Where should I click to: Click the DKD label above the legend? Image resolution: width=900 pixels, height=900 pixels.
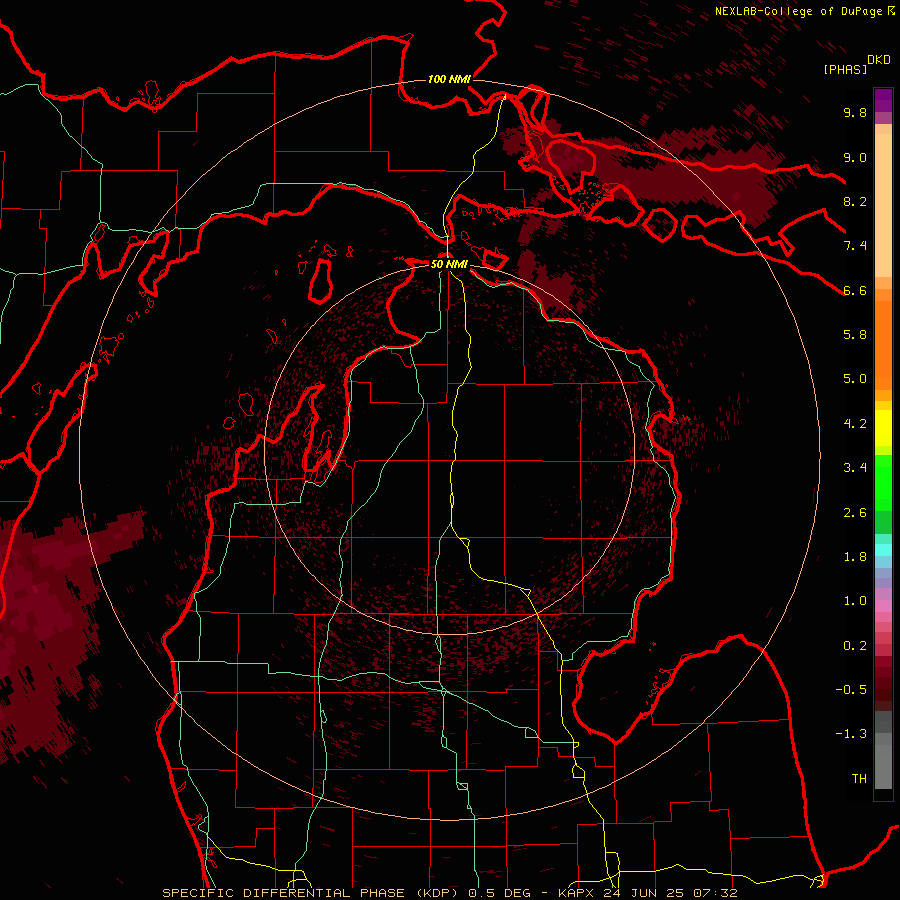[879, 60]
